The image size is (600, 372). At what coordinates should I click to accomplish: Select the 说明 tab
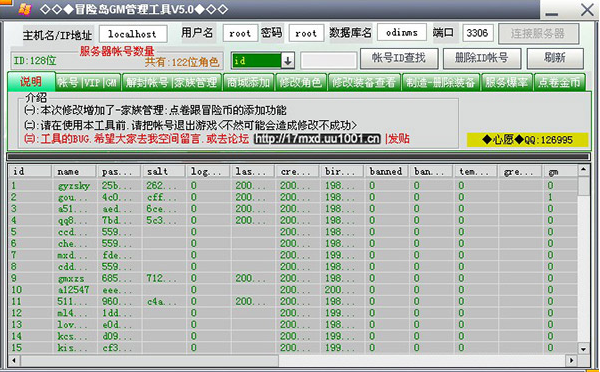pyautogui.click(x=31, y=82)
